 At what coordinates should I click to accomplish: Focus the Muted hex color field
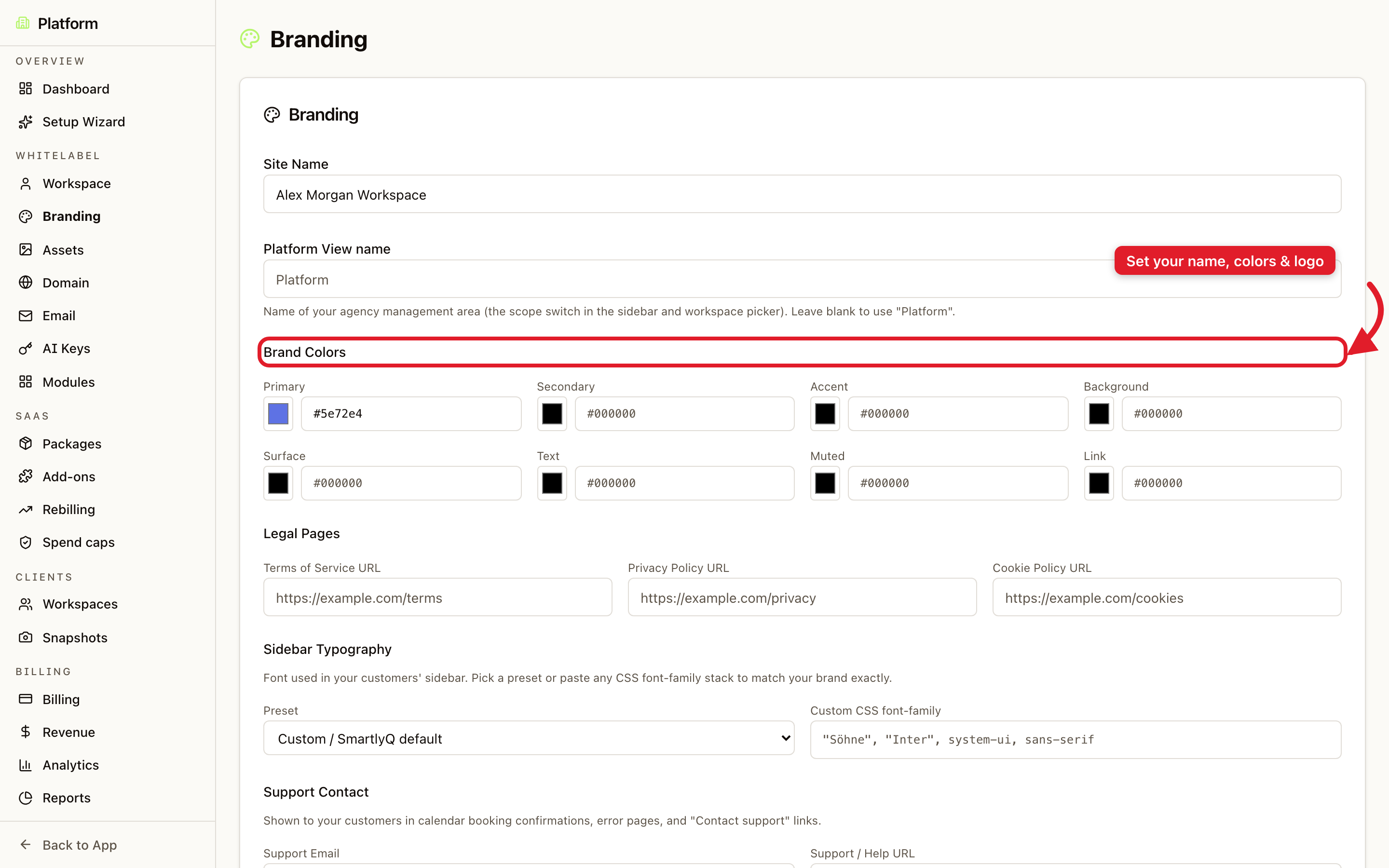[x=958, y=483]
